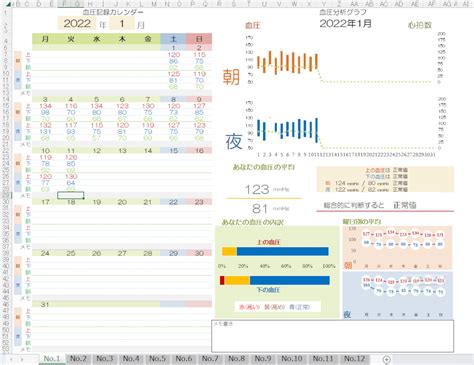
Task: Click the previous sheet tab arrow
Action: [x=11, y=359]
